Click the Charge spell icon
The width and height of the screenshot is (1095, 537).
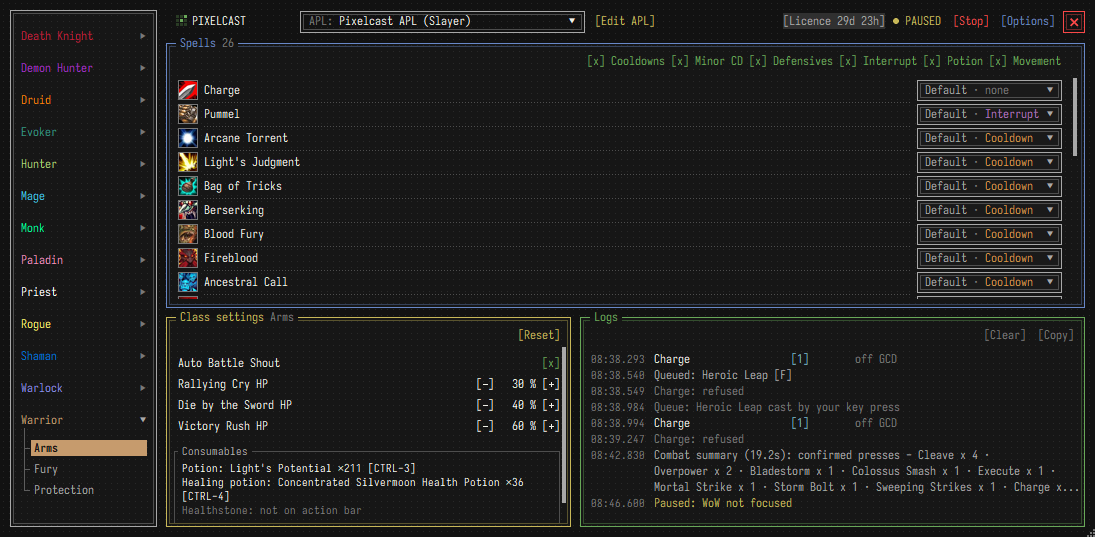(188, 90)
